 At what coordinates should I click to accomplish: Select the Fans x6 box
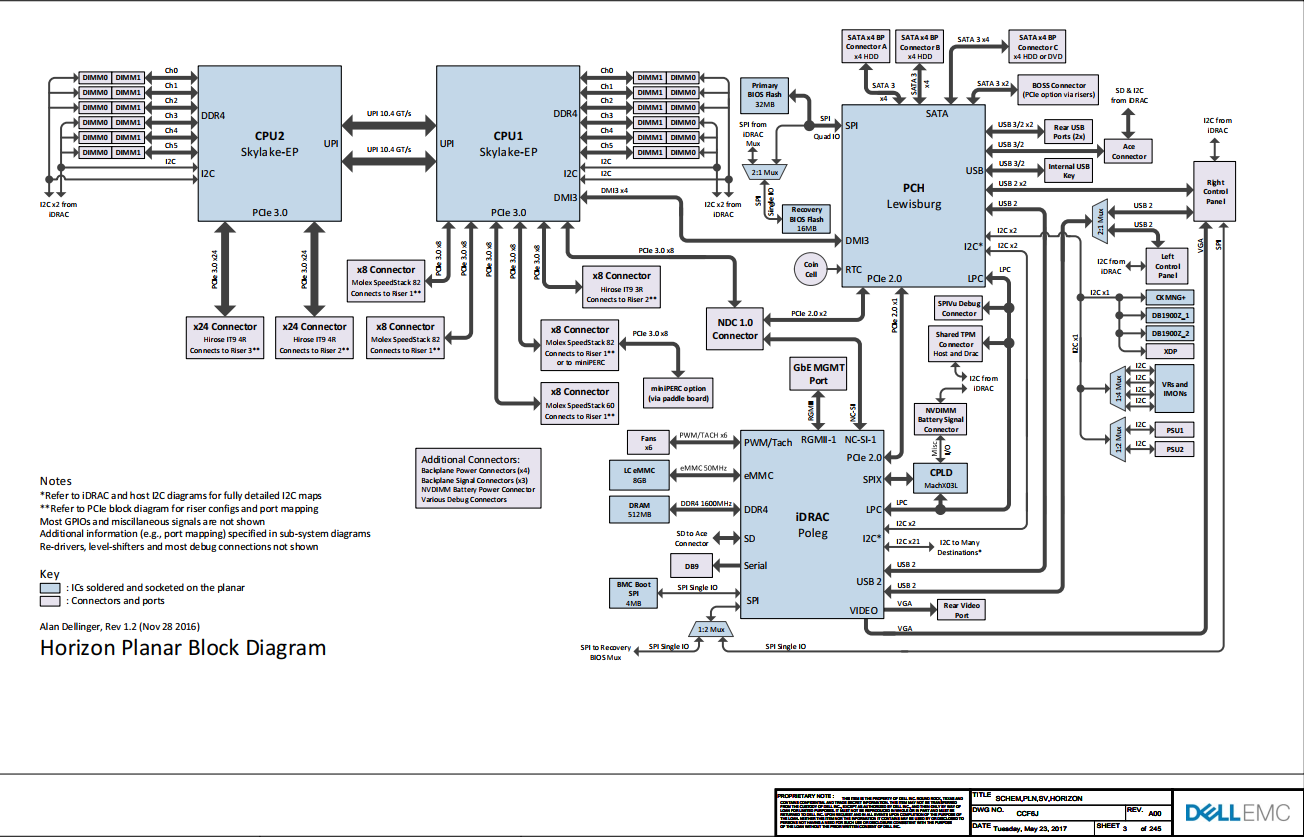[x=648, y=441]
